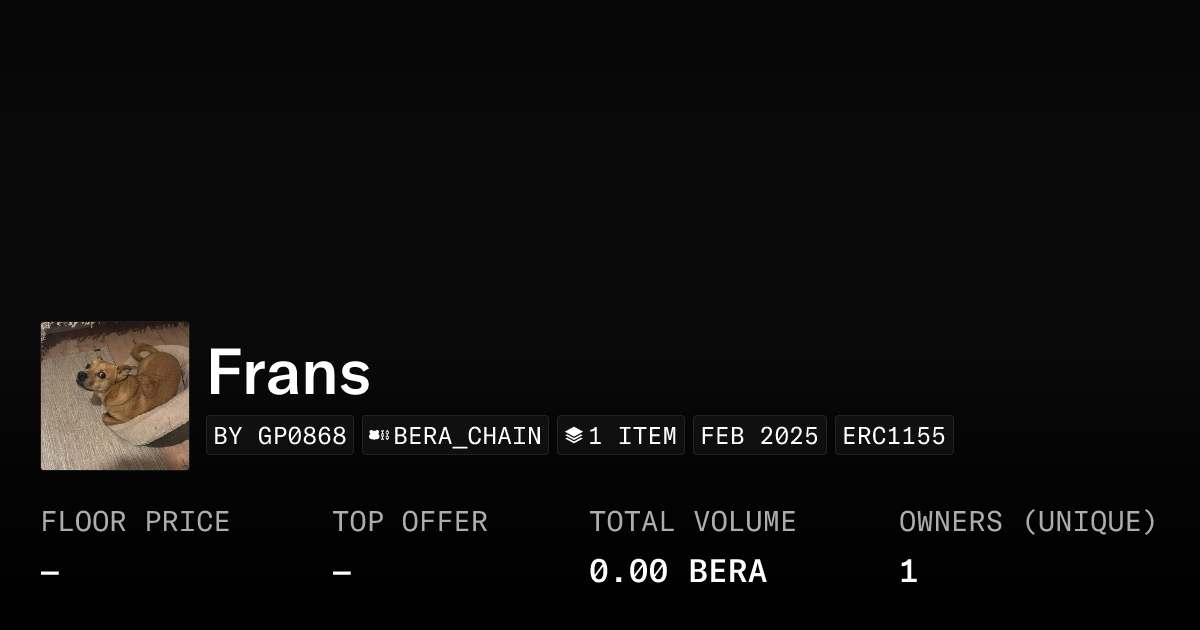Open the 1 ITEM badge
Viewport: 1200px width, 630px height.
(x=620, y=435)
